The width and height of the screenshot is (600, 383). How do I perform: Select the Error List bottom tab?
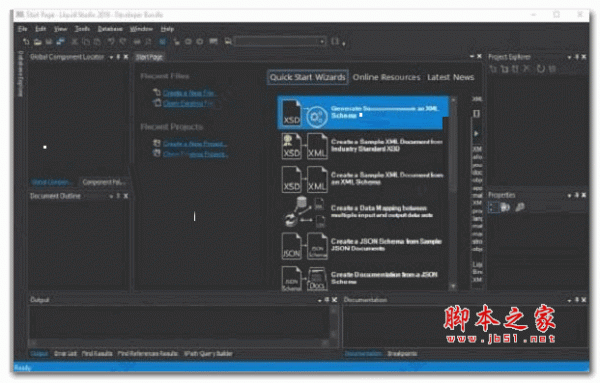tap(65, 354)
